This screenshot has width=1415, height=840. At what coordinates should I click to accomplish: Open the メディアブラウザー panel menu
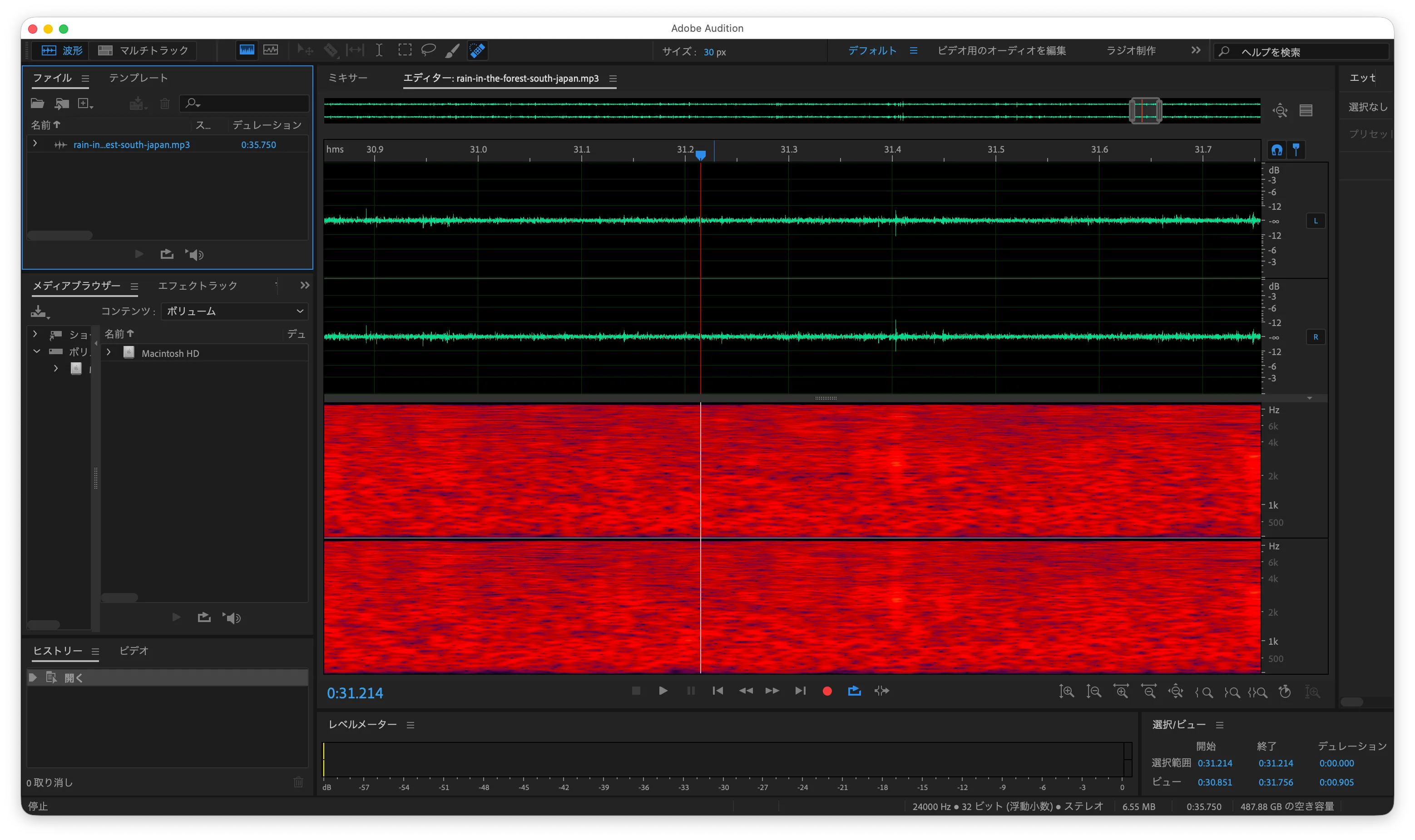click(x=134, y=287)
